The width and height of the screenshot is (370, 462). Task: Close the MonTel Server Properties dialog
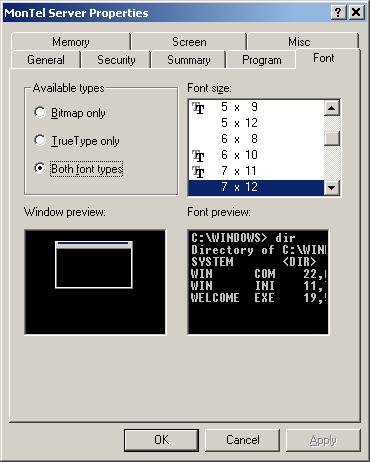(356, 13)
